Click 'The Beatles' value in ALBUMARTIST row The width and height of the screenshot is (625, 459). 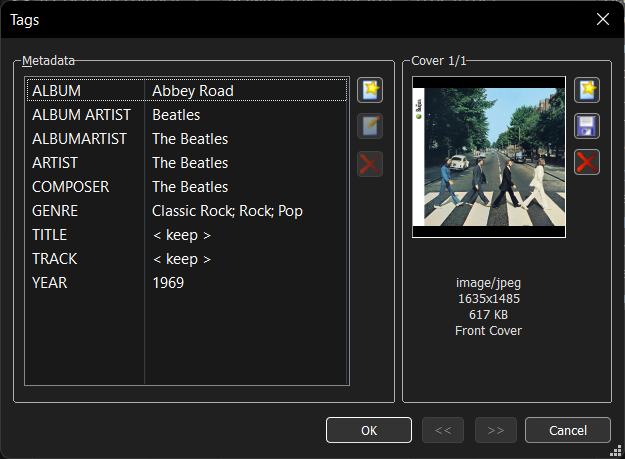[x=190, y=139]
